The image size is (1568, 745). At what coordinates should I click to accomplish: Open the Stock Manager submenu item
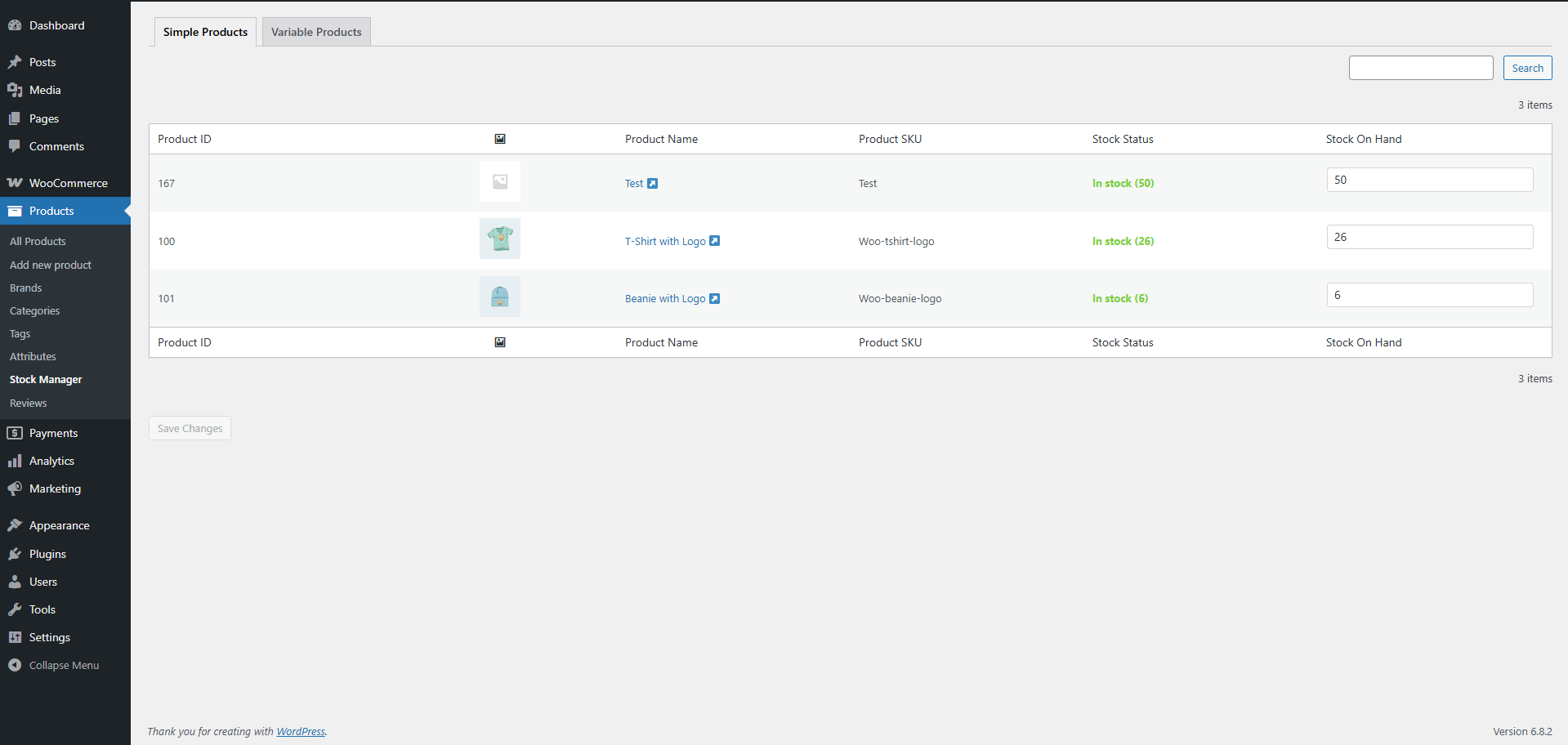[x=46, y=380]
